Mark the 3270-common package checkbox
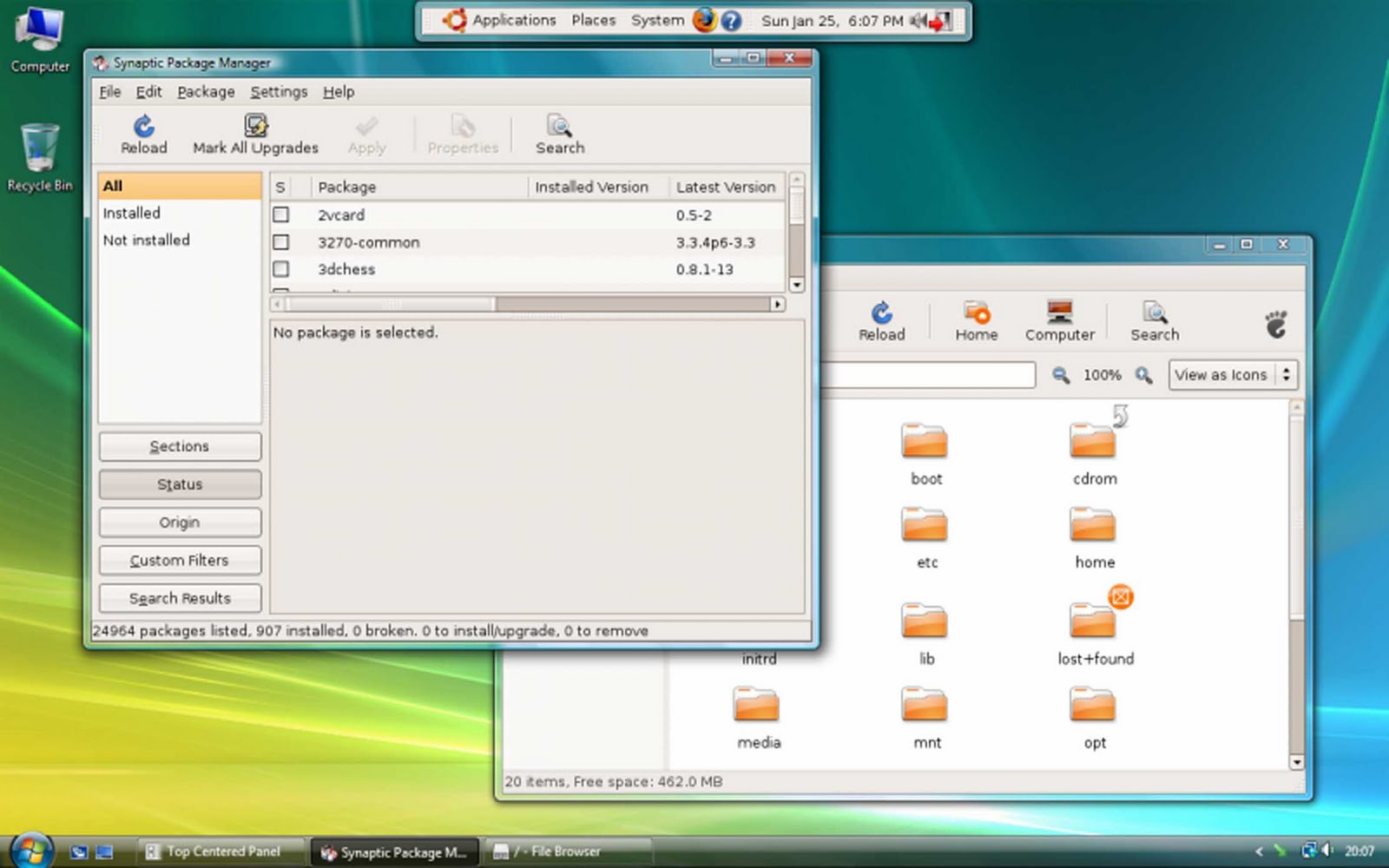The image size is (1389, 868). 281,242
